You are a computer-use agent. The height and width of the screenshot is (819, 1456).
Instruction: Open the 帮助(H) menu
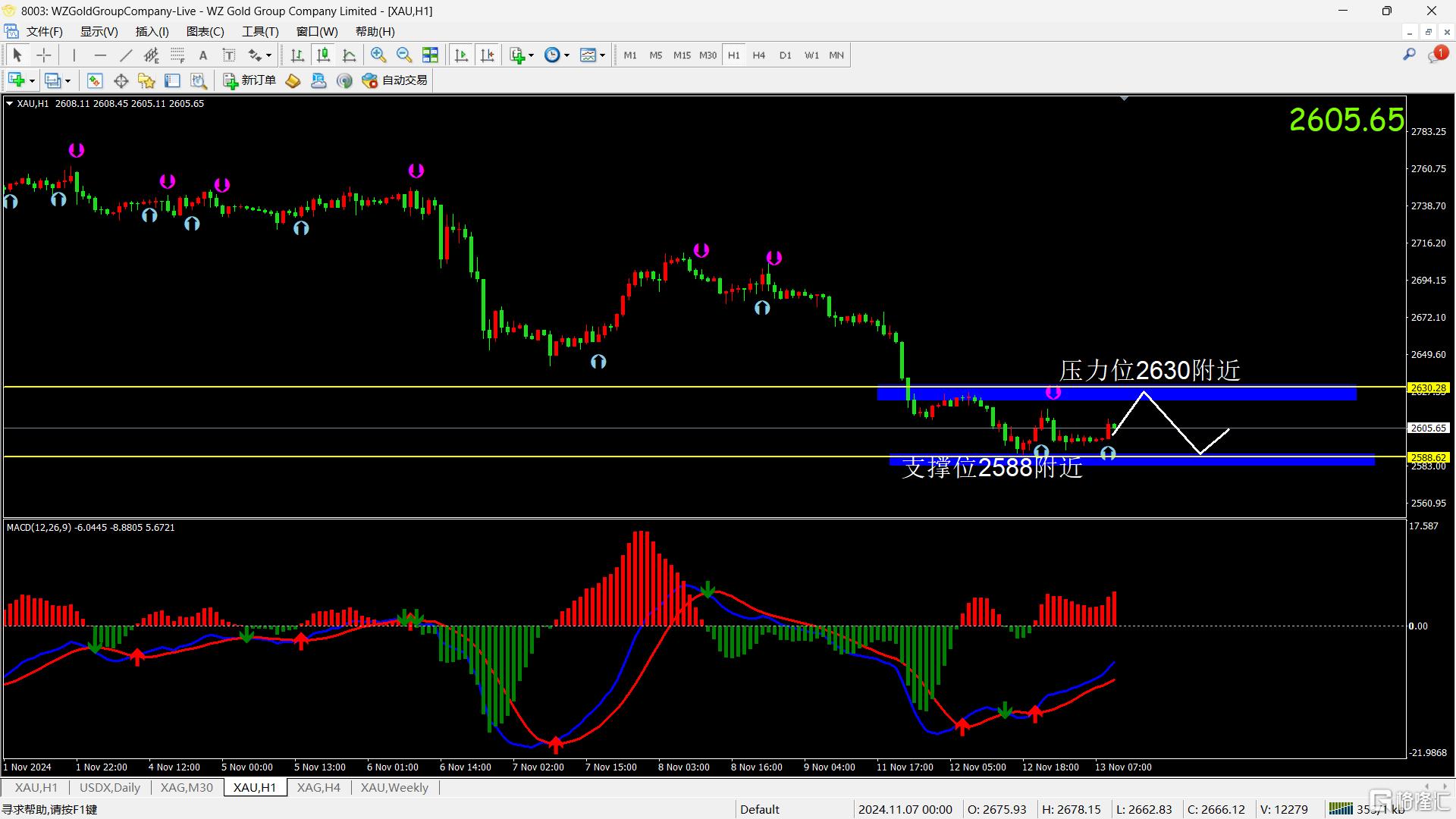(375, 32)
